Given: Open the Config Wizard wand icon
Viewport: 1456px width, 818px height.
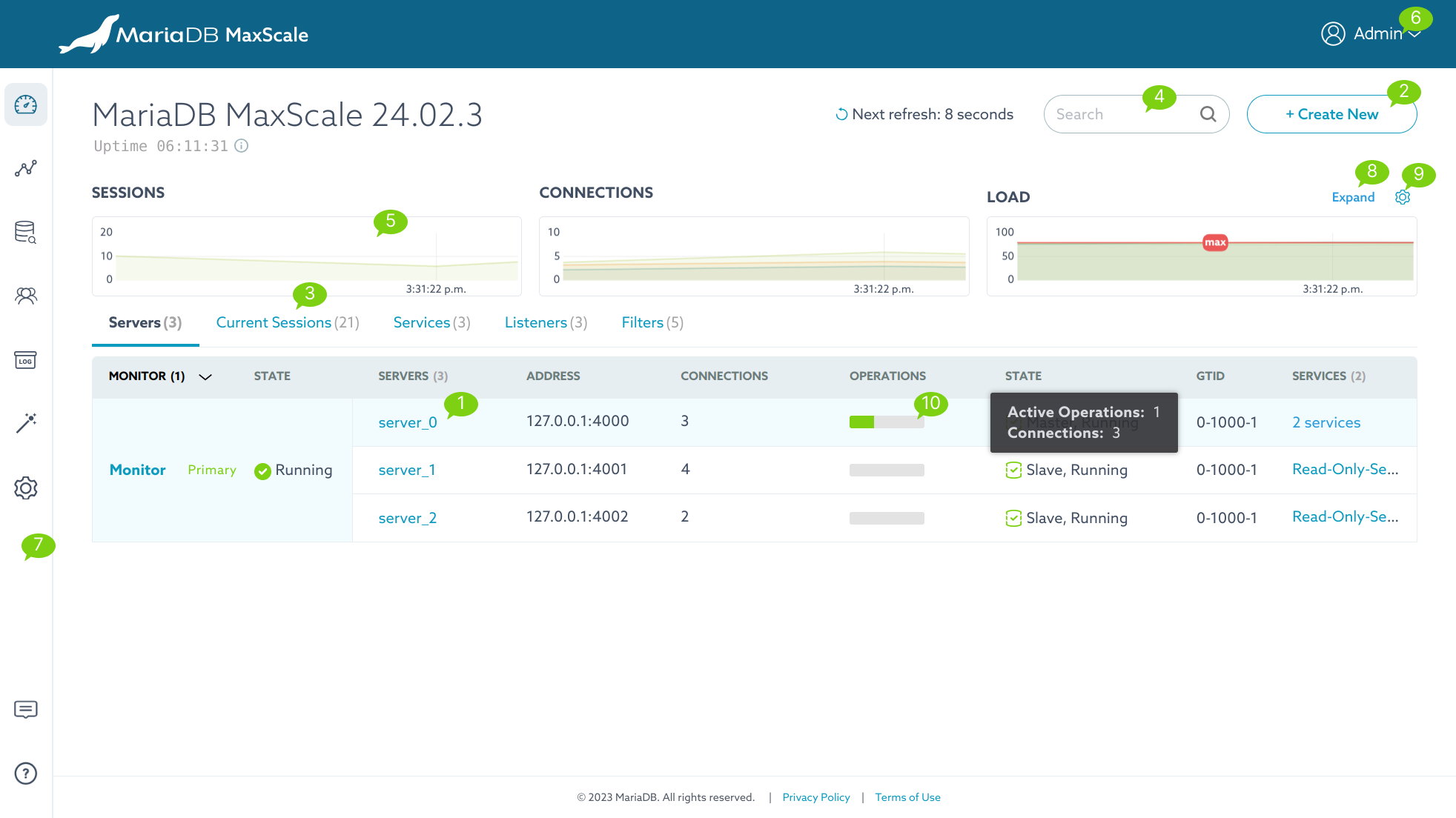Looking at the screenshot, I should point(26,423).
